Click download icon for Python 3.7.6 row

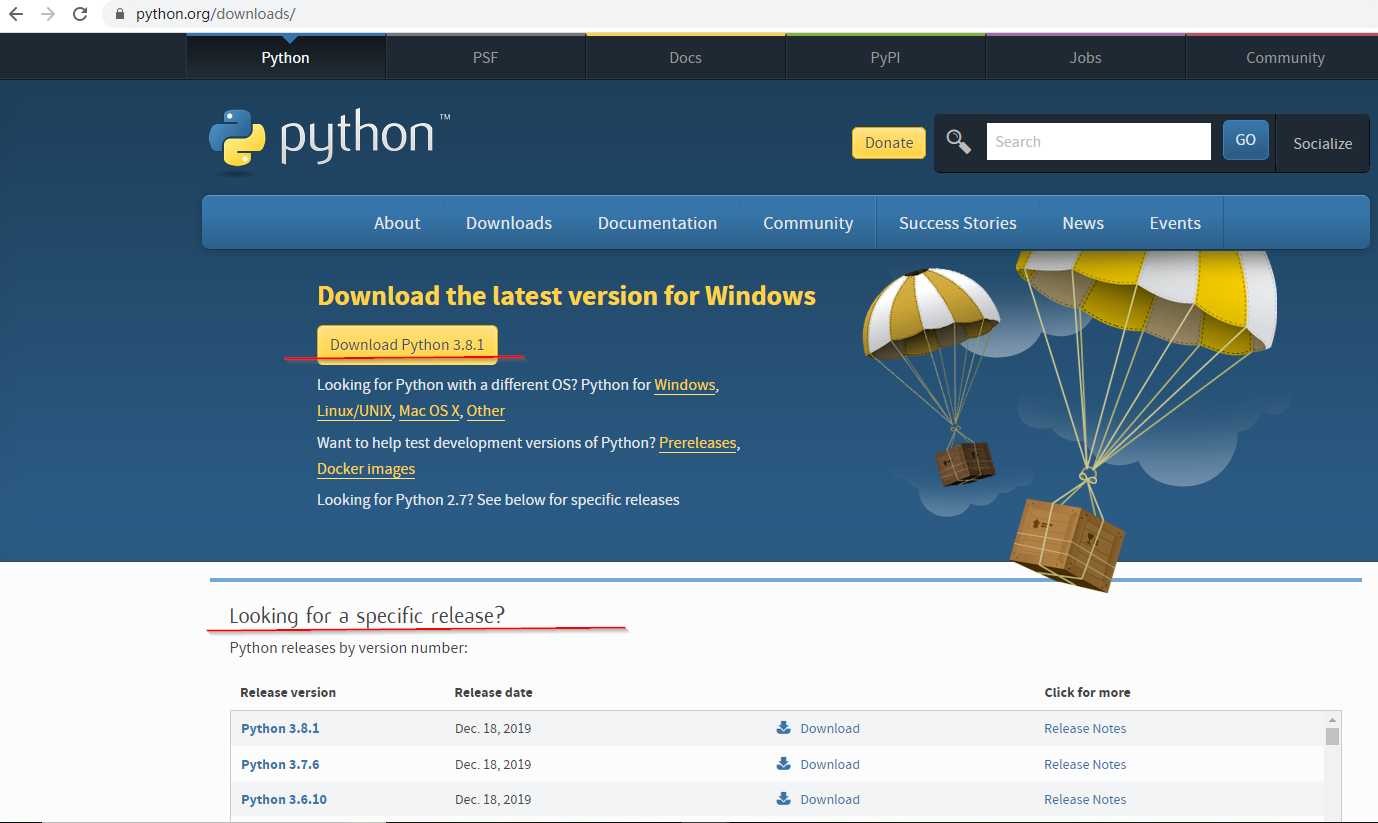point(784,764)
